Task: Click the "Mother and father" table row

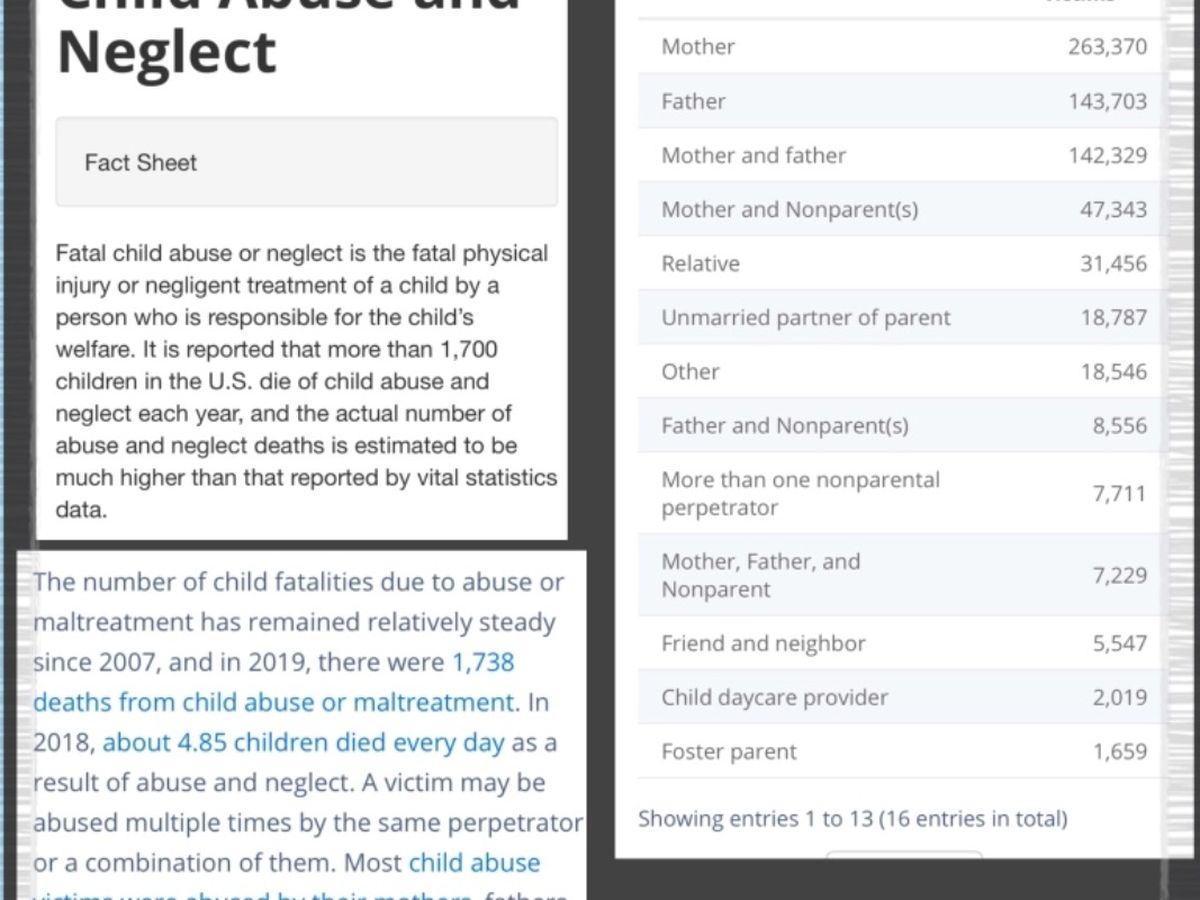Action: (x=898, y=155)
